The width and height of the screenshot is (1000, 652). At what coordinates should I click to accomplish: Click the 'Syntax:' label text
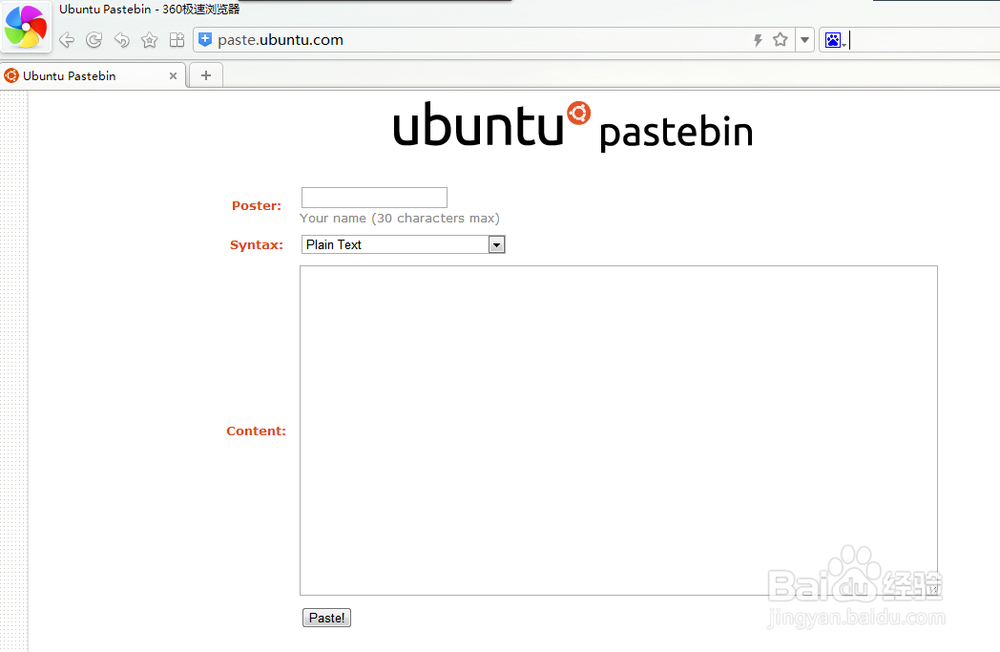(256, 245)
